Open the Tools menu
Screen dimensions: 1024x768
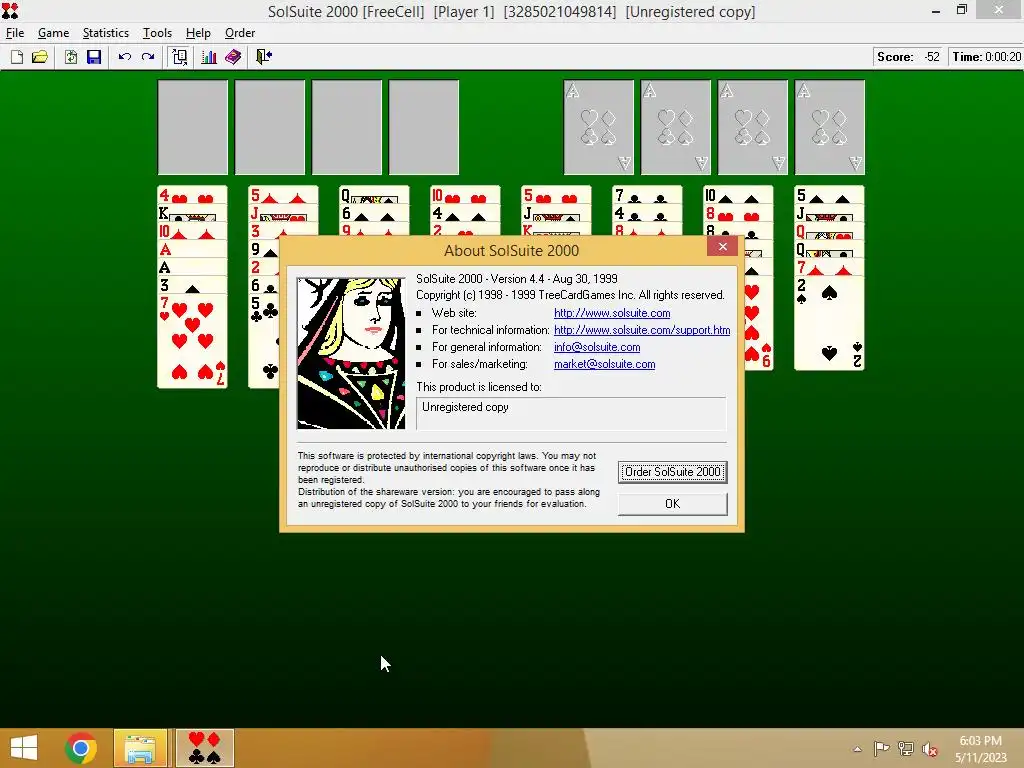coord(157,33)
